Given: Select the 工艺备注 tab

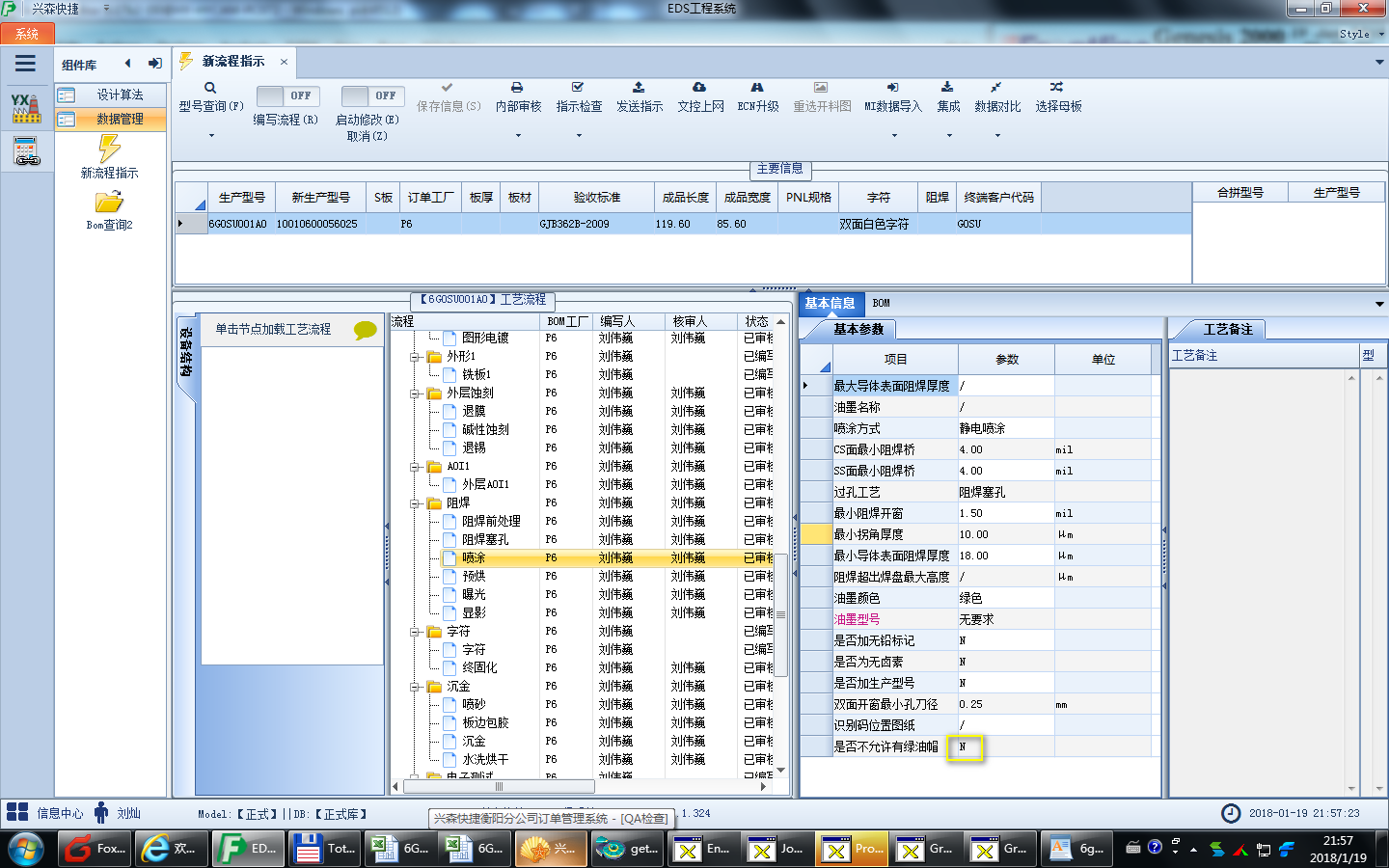Looking at the screenshot, I should 1227,330.
